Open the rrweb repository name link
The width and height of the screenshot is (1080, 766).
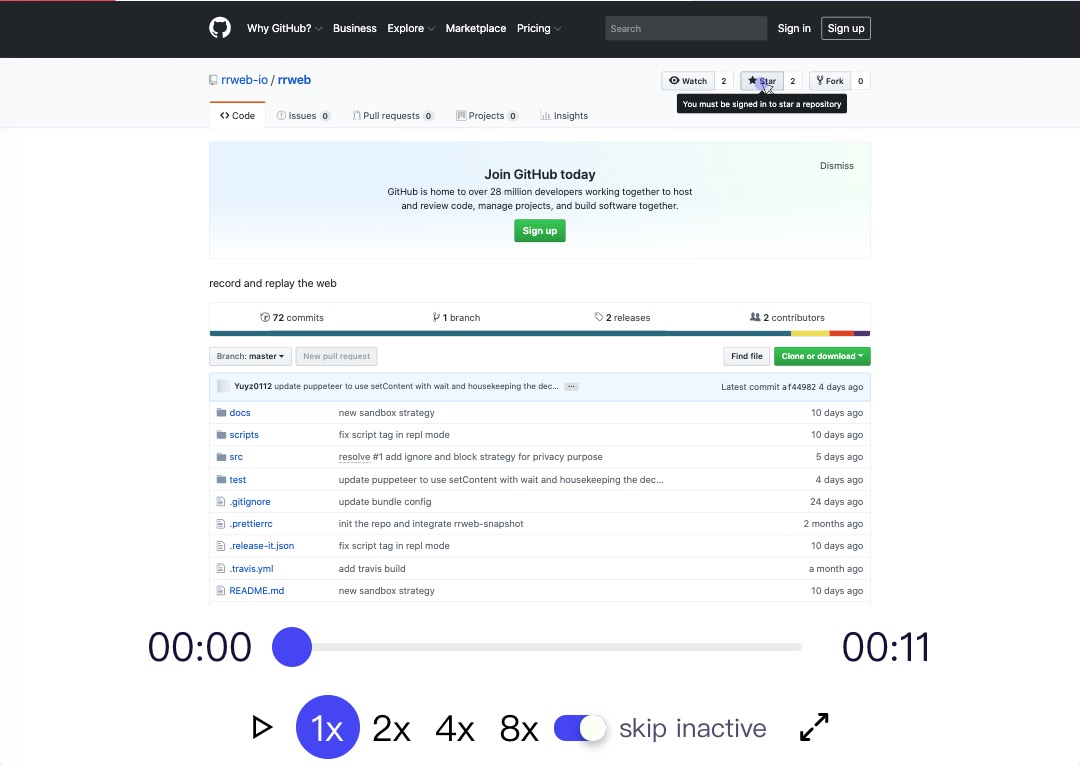point(294,80)
